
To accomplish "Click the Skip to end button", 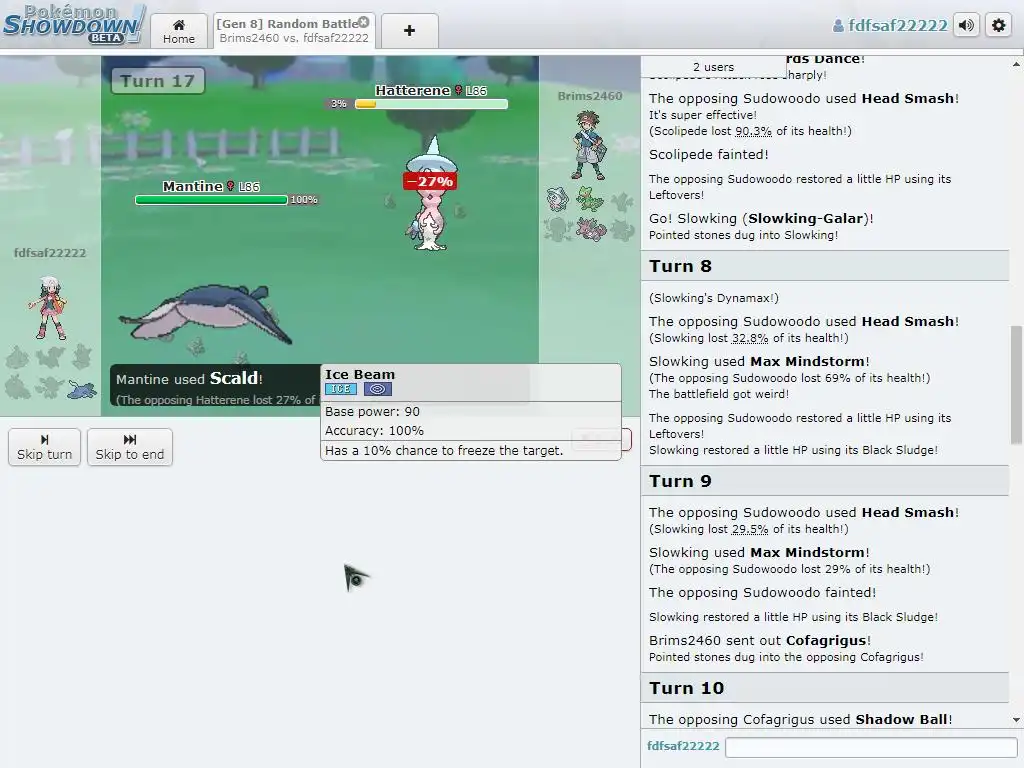I will click(x=130, y=447).
